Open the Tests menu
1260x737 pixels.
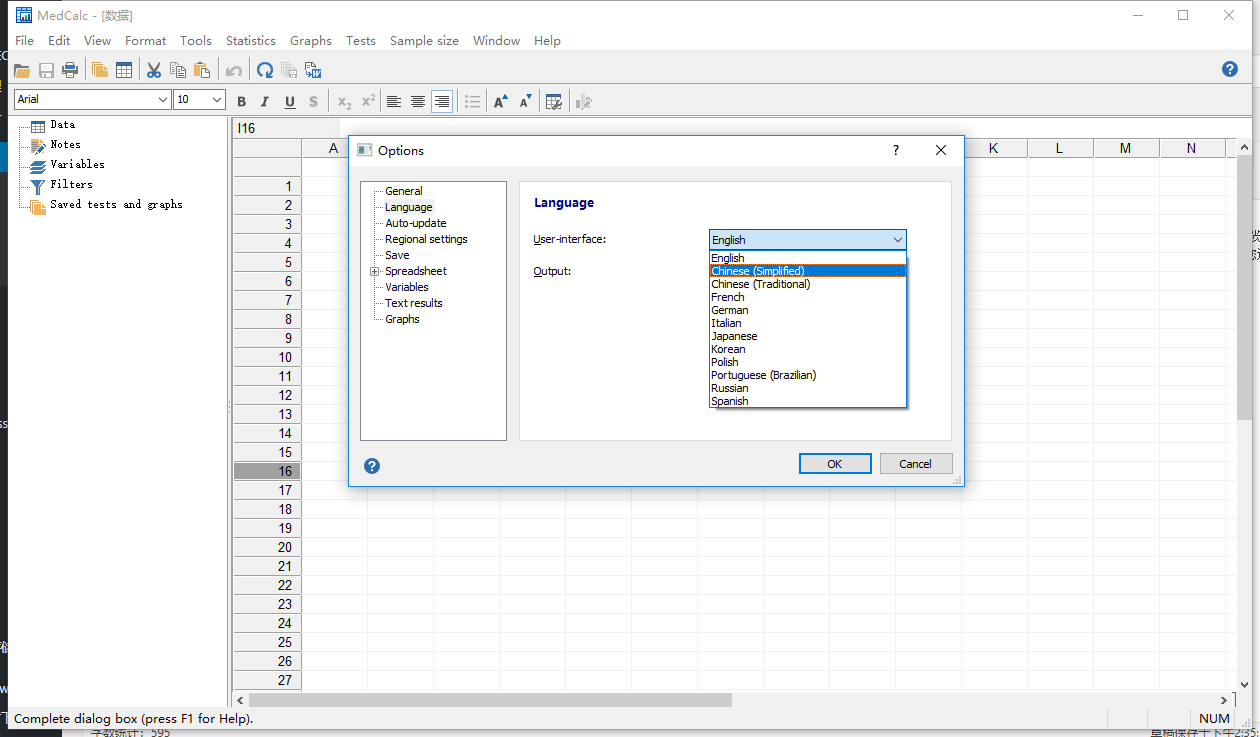click(361, 41)
